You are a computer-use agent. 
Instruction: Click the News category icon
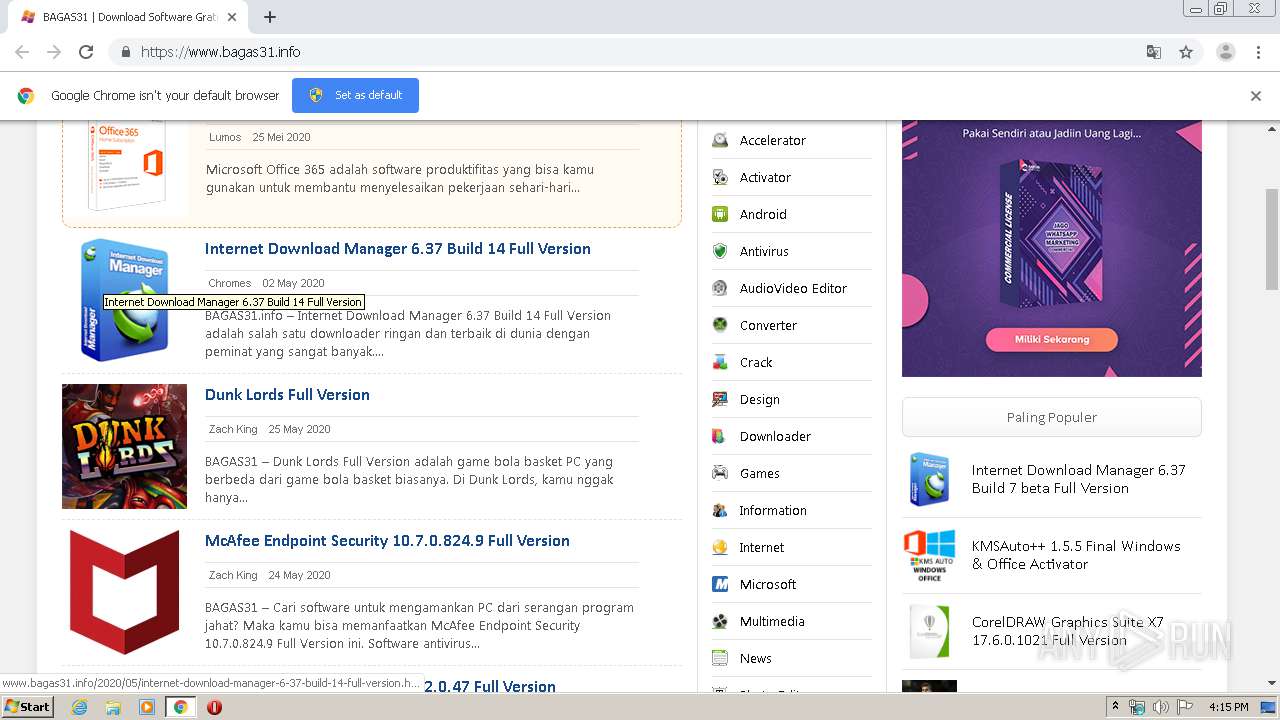click(x=720, y=659)
